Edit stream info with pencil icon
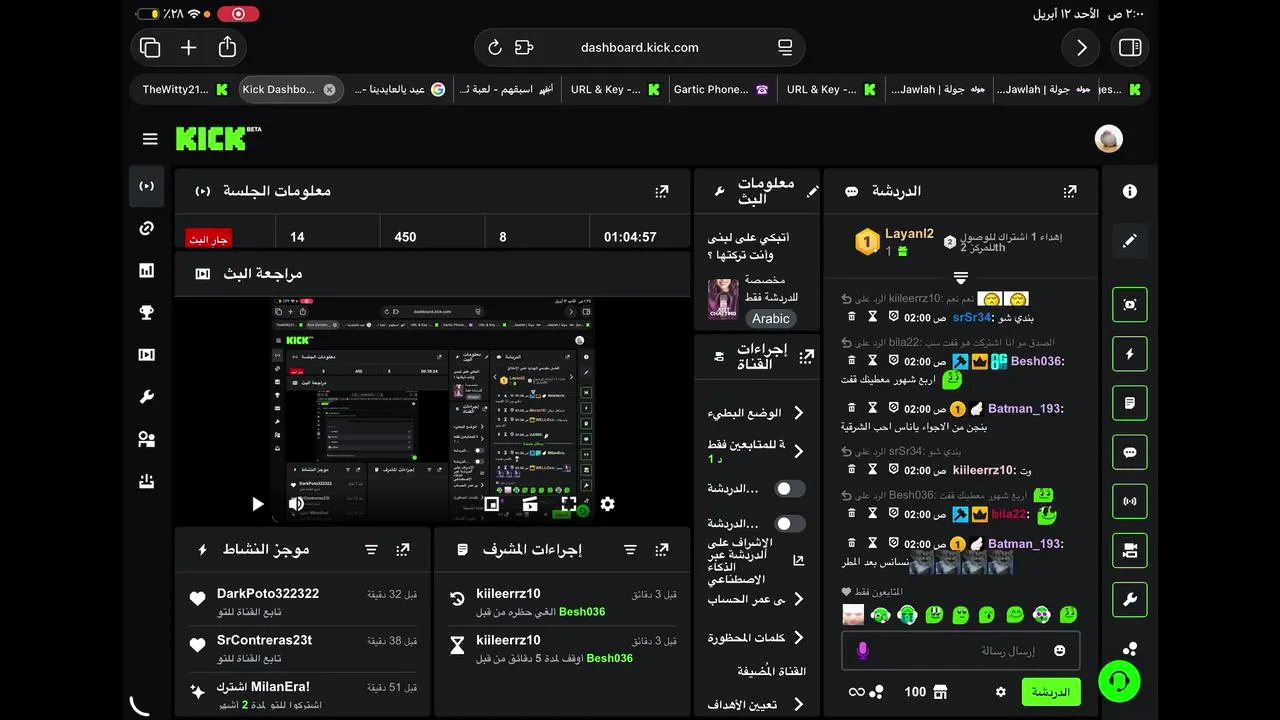Screen dimensions: 1280x720 (813, 191)
